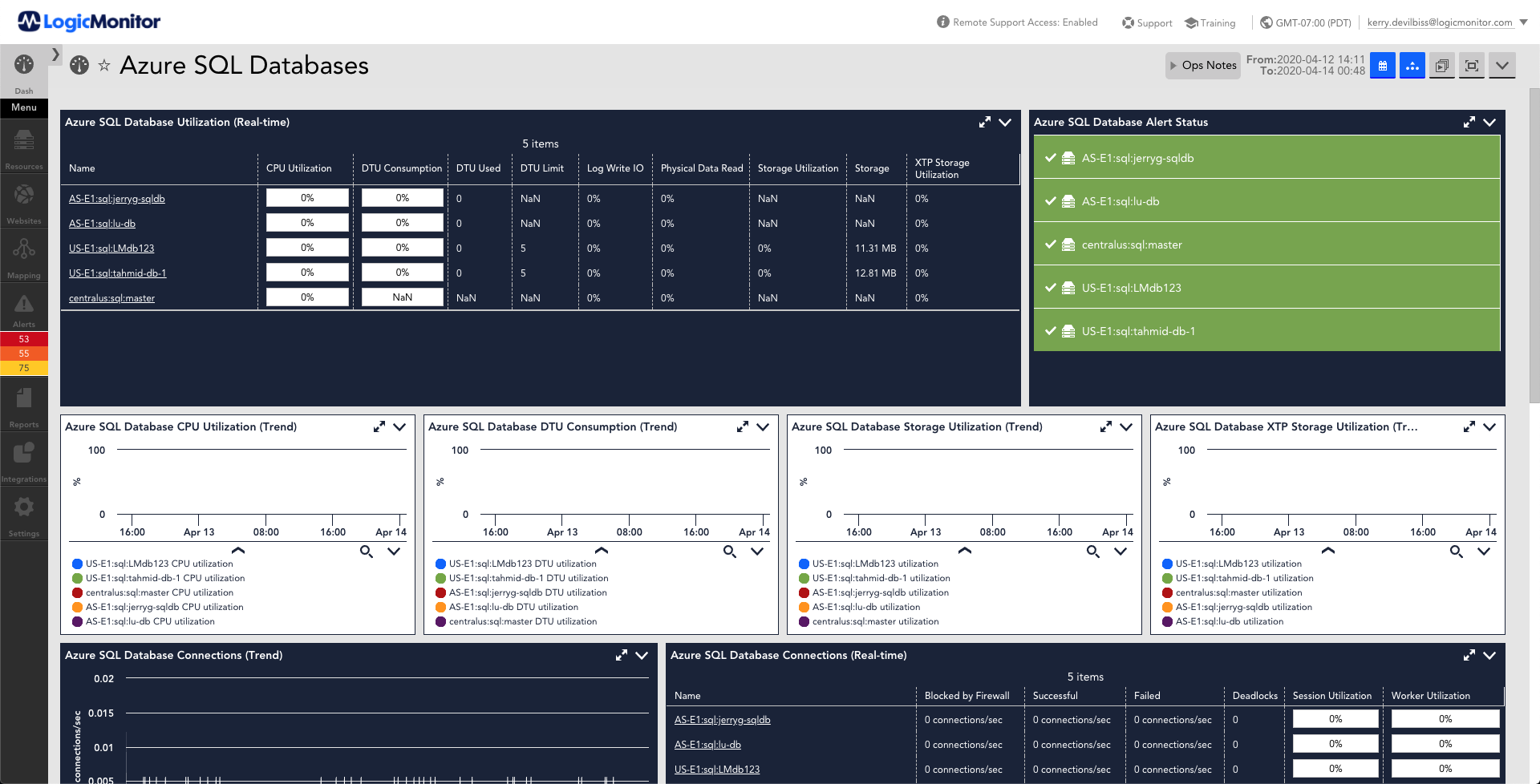Toggle centralus:sql:master DTU utilization legend series
The height and width of the screenshot is (784, 1540).
point(516,621)
